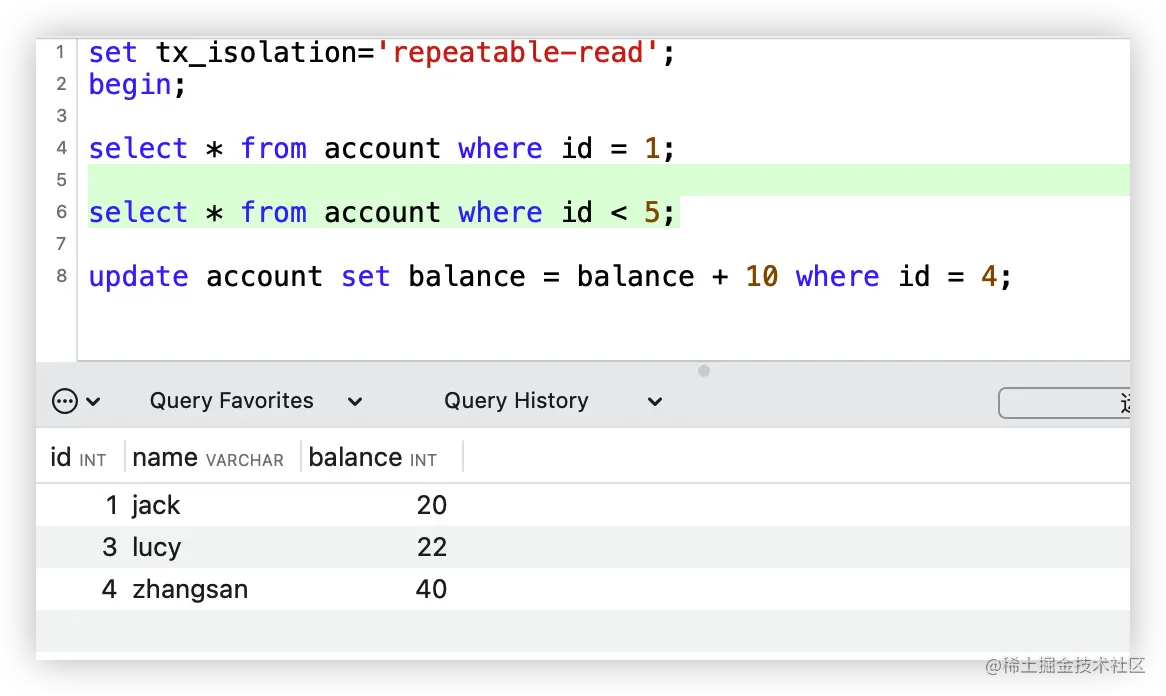
Task: Click the empty highlighted line 5
Action: click(608, 181)
